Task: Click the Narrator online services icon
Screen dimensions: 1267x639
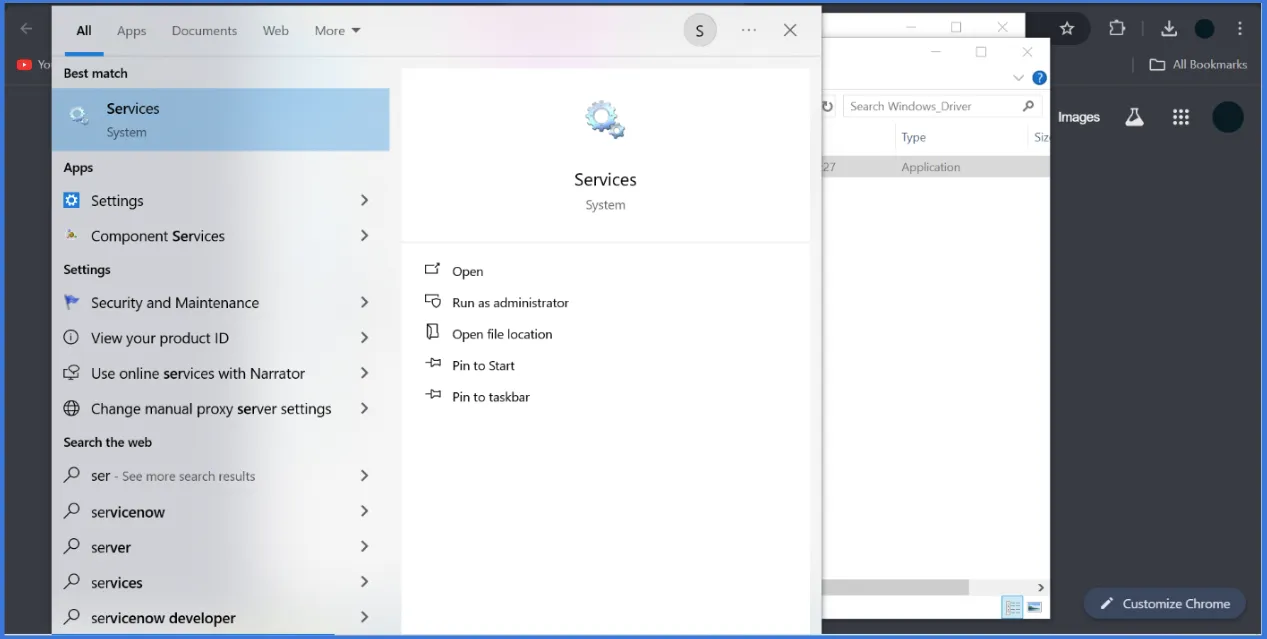Action: (x=71, y=373)
